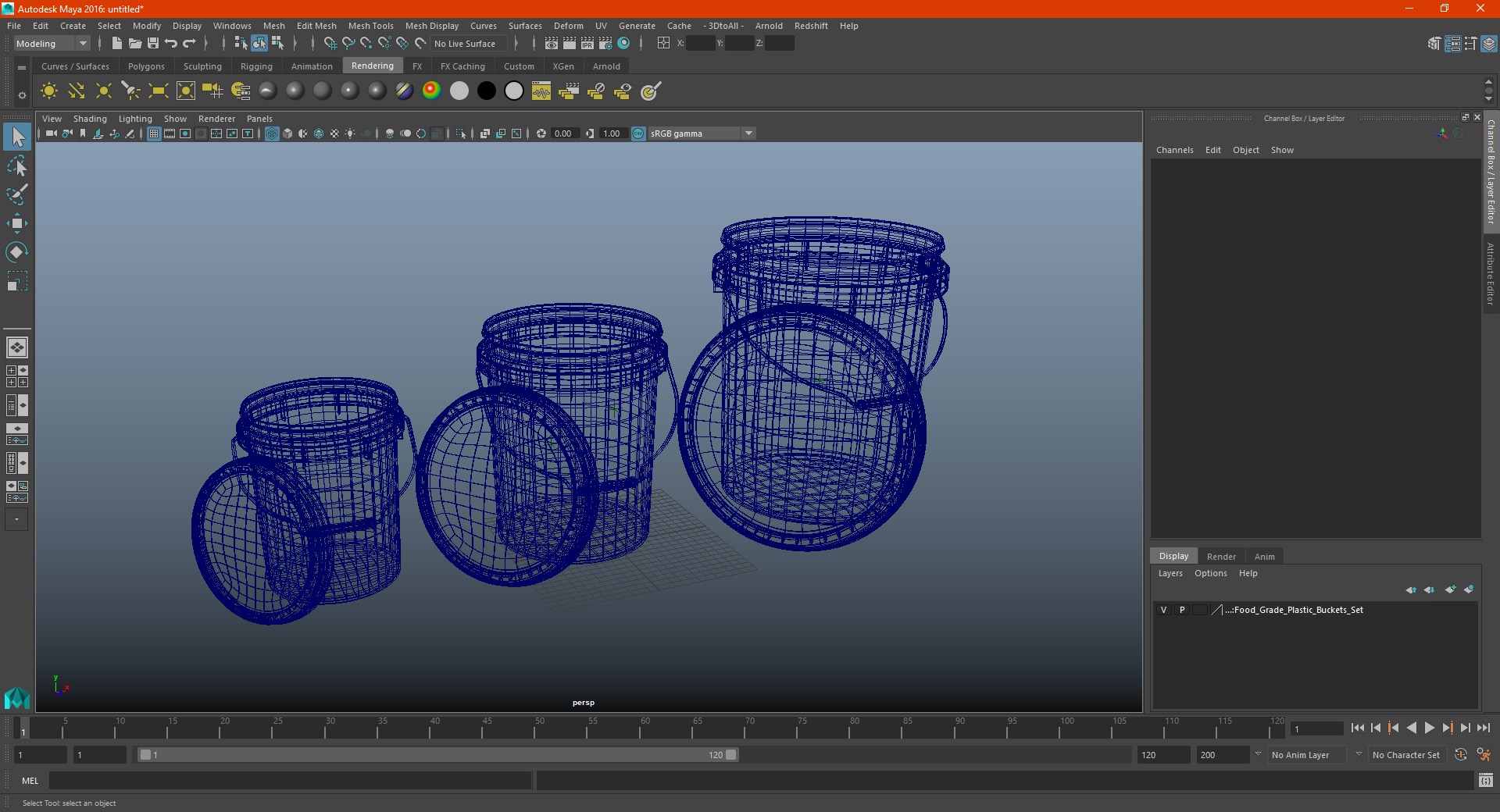Viewport: 1500px width, 812px height.
Task: Create a Directional Light from the shelf
Action: tap(77, 91)
